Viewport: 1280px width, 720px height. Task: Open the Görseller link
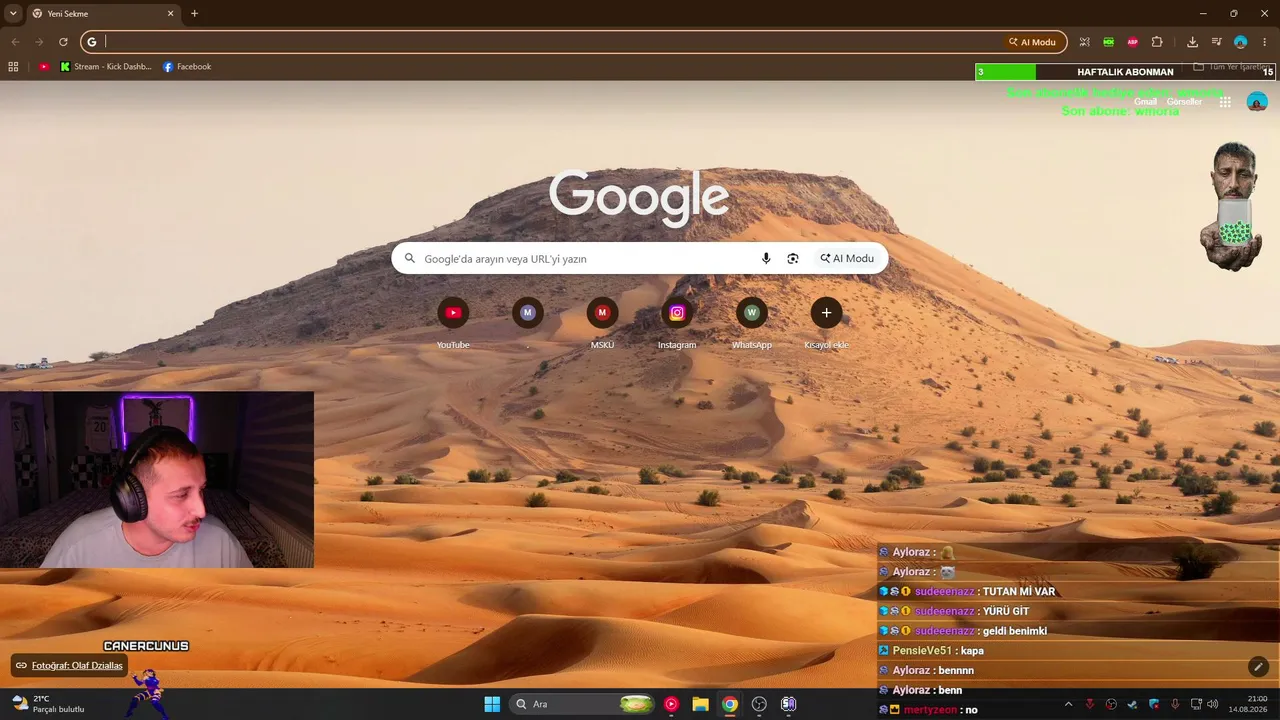click(1184, 102)
